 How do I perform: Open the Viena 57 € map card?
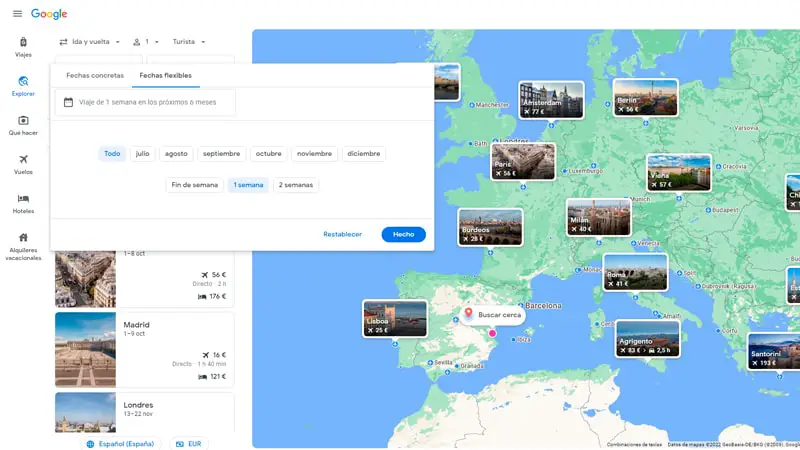click(679, 172)
